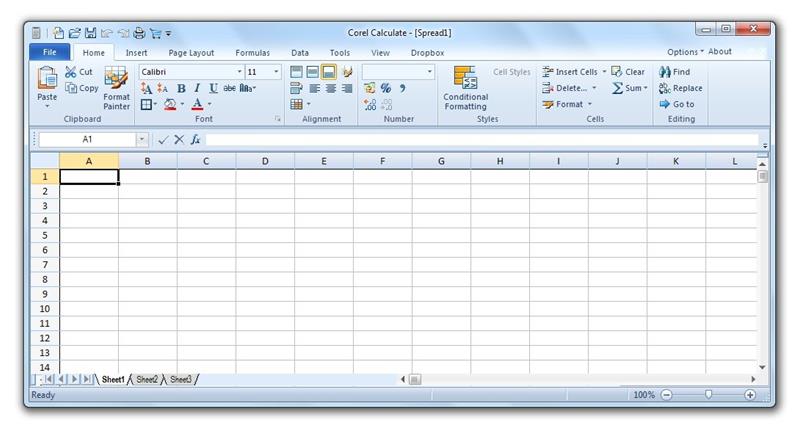The image size is (800, 436).
Task: Open the font size 11 dropdown
Action: [277, 72]
